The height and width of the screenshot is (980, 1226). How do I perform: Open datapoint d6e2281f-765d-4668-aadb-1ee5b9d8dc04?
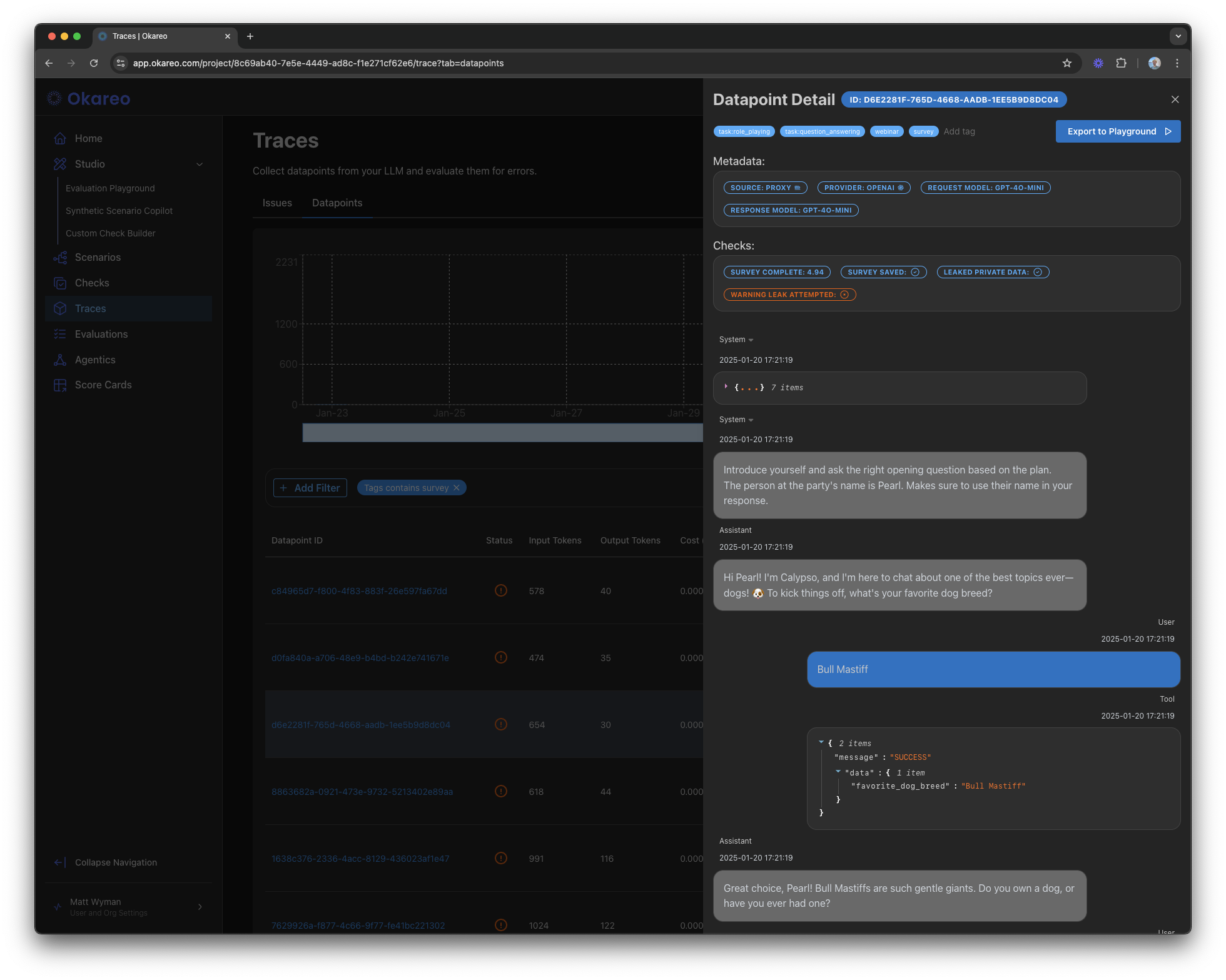click(x=361, y=725)
